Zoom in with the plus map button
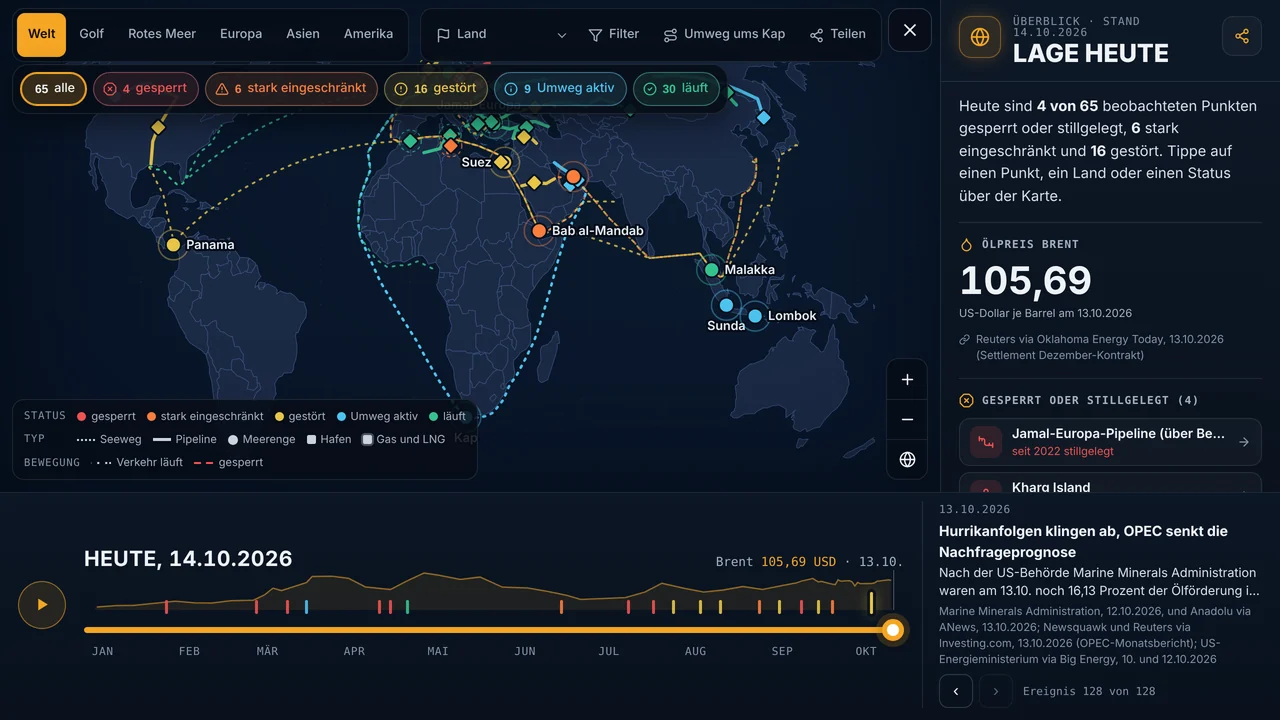 pyautogui.click(x=907, y=380)
